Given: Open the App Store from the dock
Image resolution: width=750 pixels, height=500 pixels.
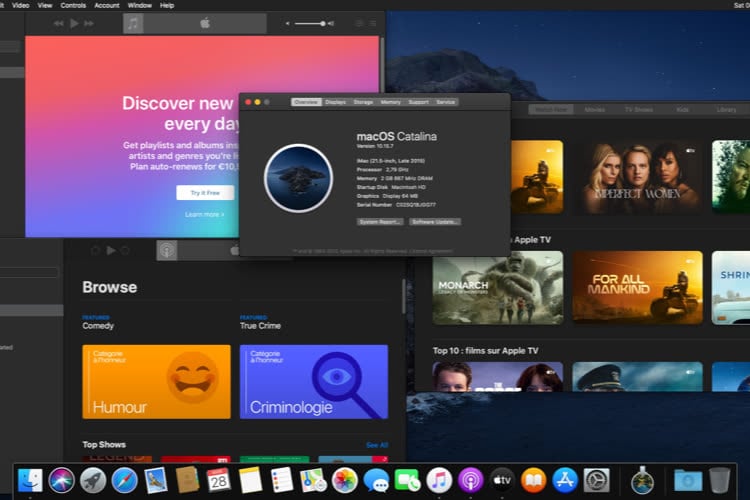Looking at the screenshot, I should (565, 480).
